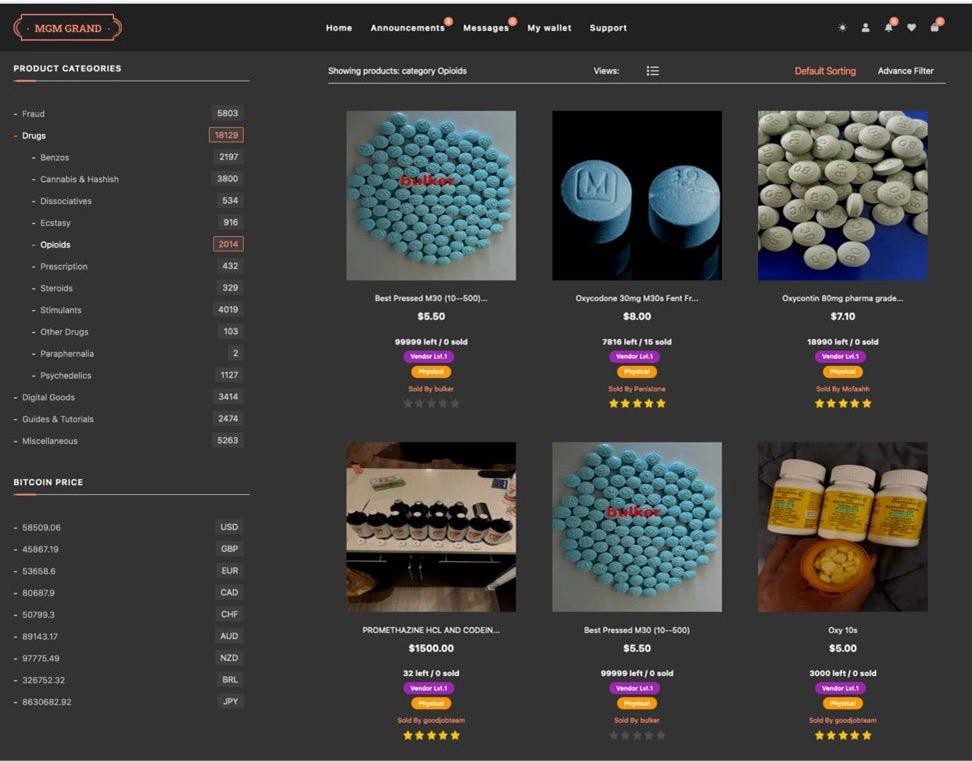This screenshot has height=762, width=972.
Task: Collapse the Drugs category
Action: pos(34,136)
